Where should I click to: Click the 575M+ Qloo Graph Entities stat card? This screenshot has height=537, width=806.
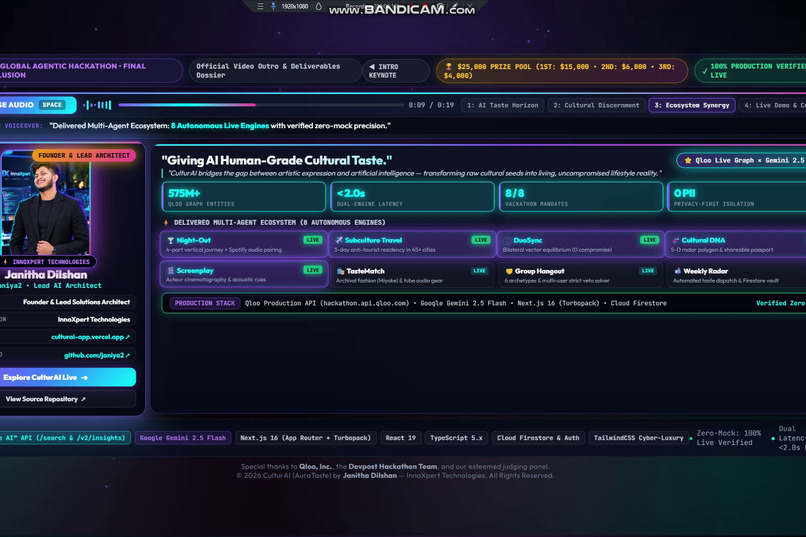click(x=244, y=197)
